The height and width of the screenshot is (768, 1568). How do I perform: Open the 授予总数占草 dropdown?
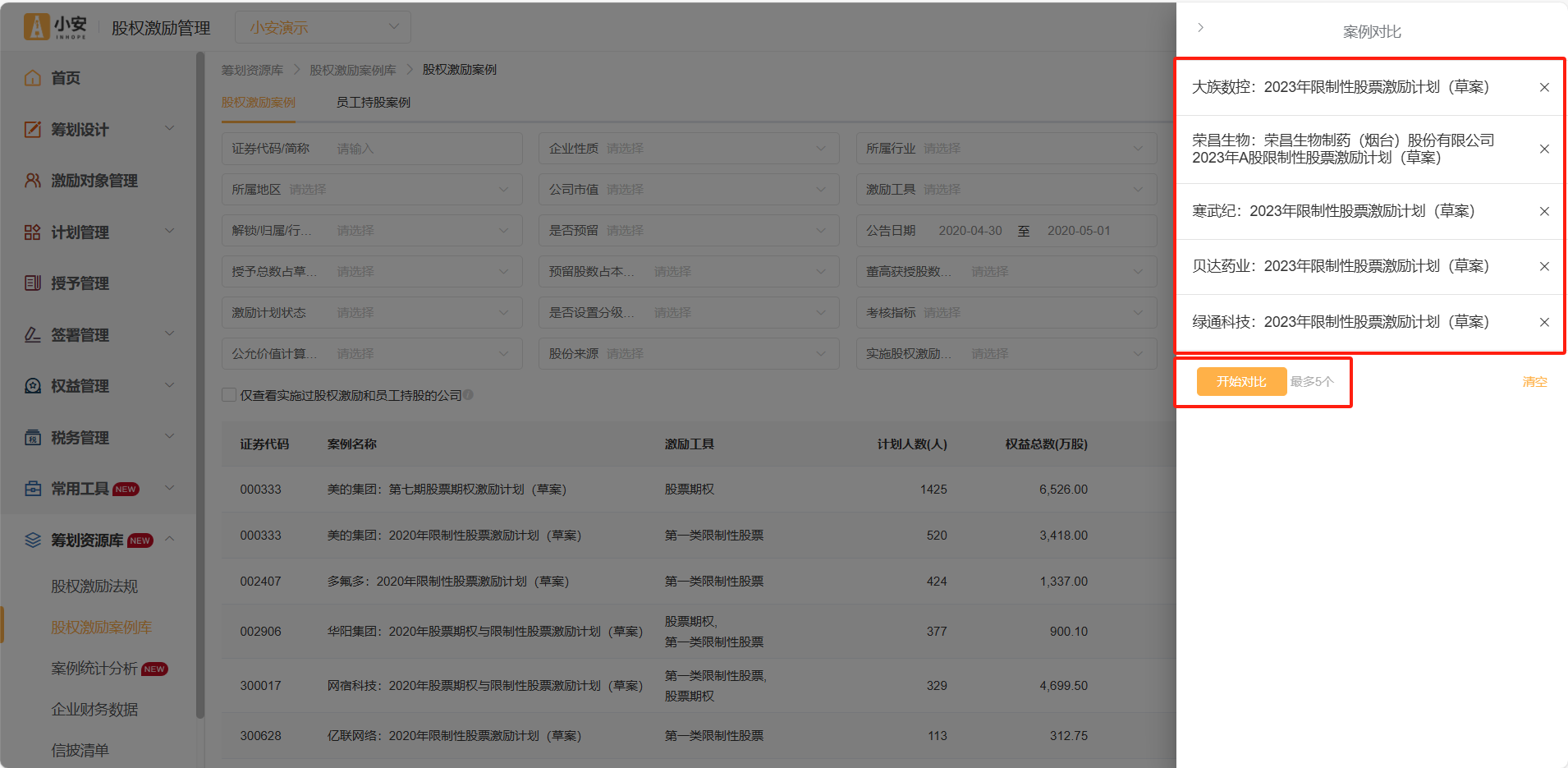[372, 272]
